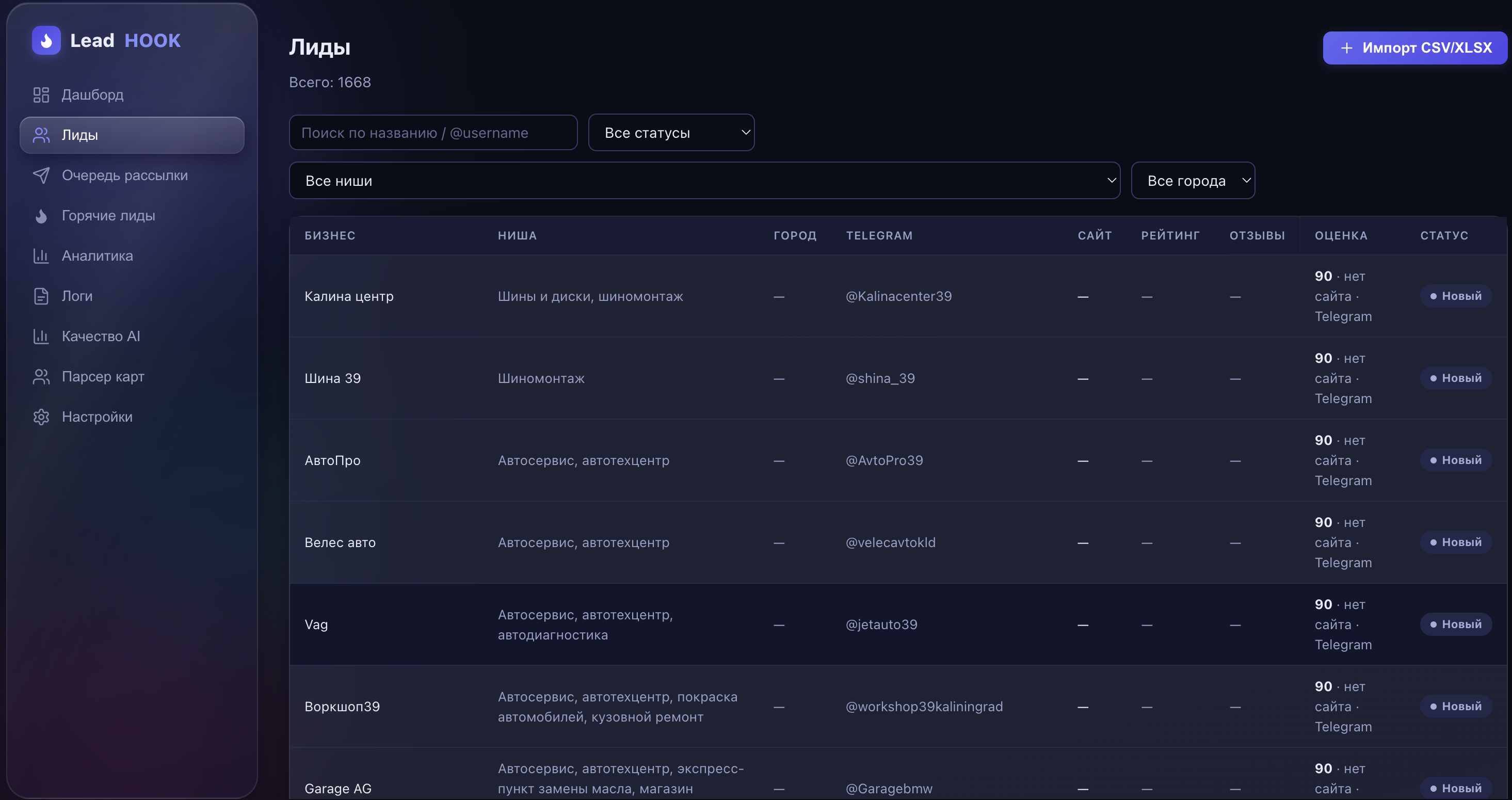Screen dimensions: 1512x800
Task: Click the Настройки gear icon
Action: coord(41,417)
